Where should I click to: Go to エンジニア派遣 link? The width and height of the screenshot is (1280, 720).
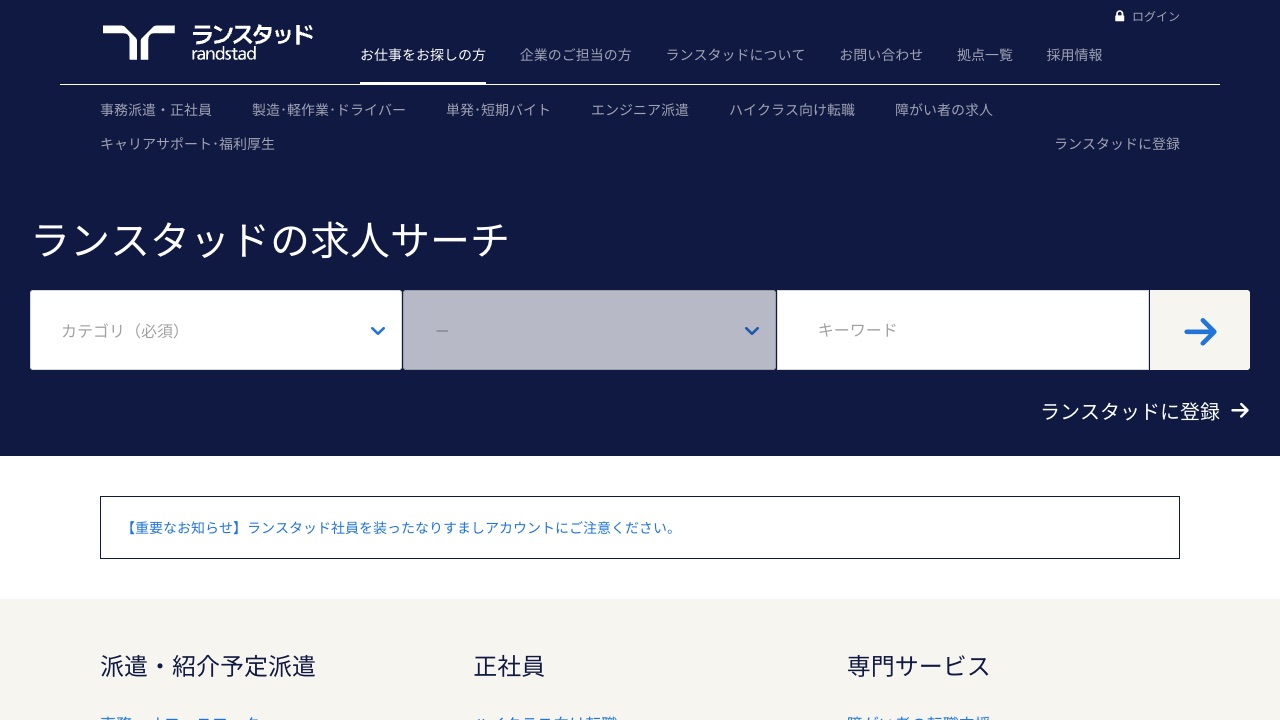coord(640,110)
